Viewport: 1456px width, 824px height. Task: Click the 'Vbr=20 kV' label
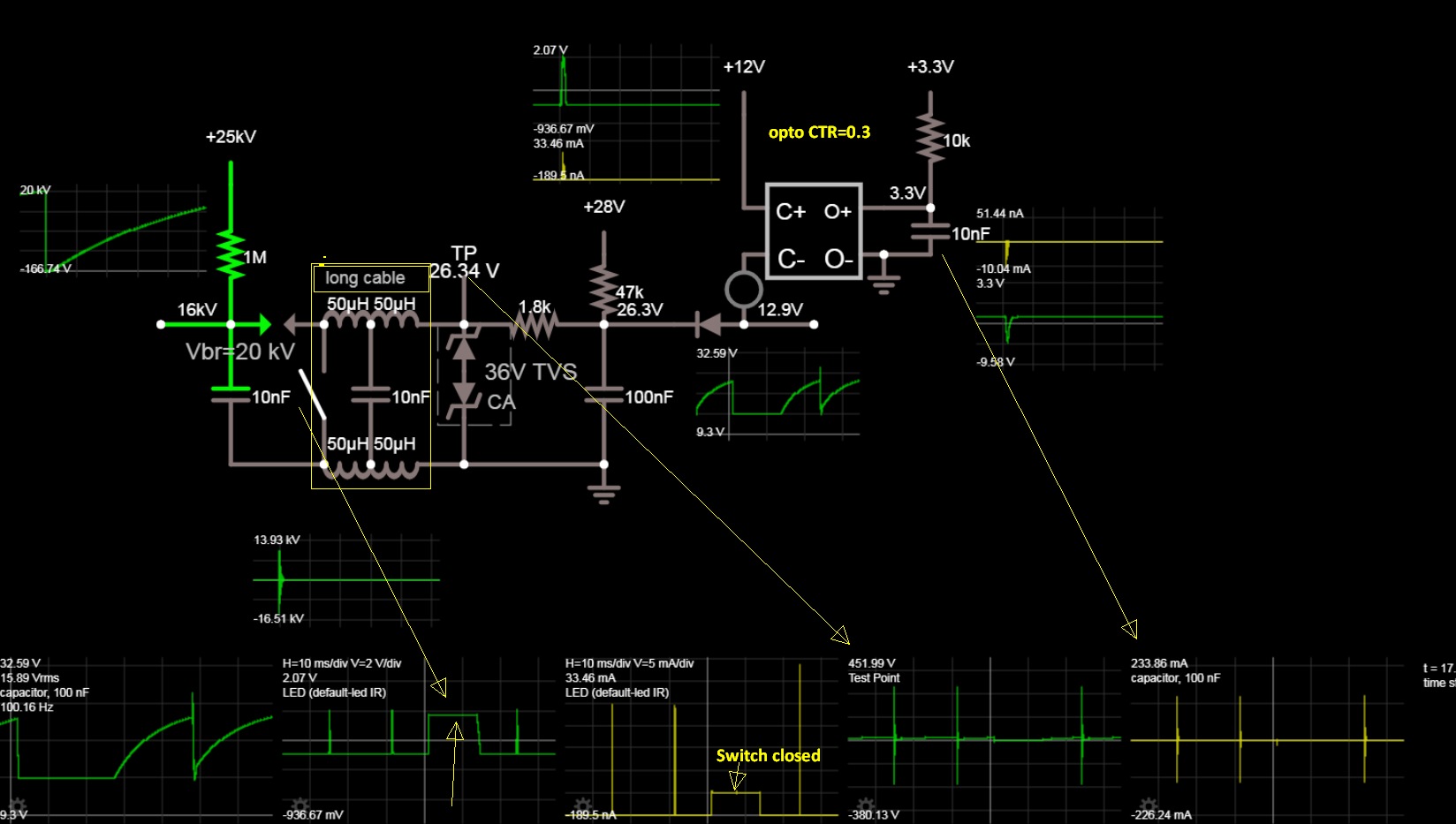pyautogui.click(x=240, y=352)
